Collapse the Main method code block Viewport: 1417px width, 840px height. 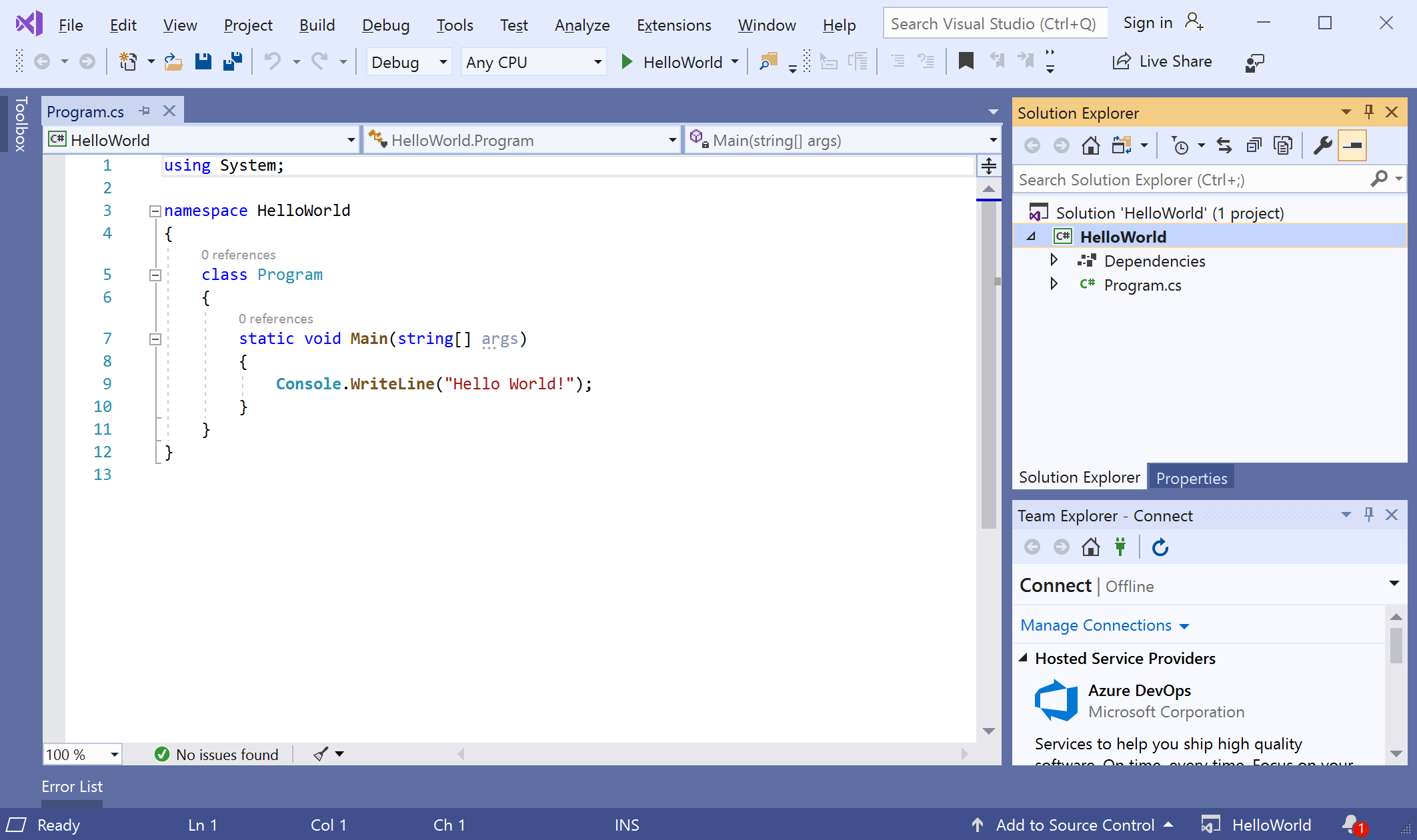tap(155, 339)
